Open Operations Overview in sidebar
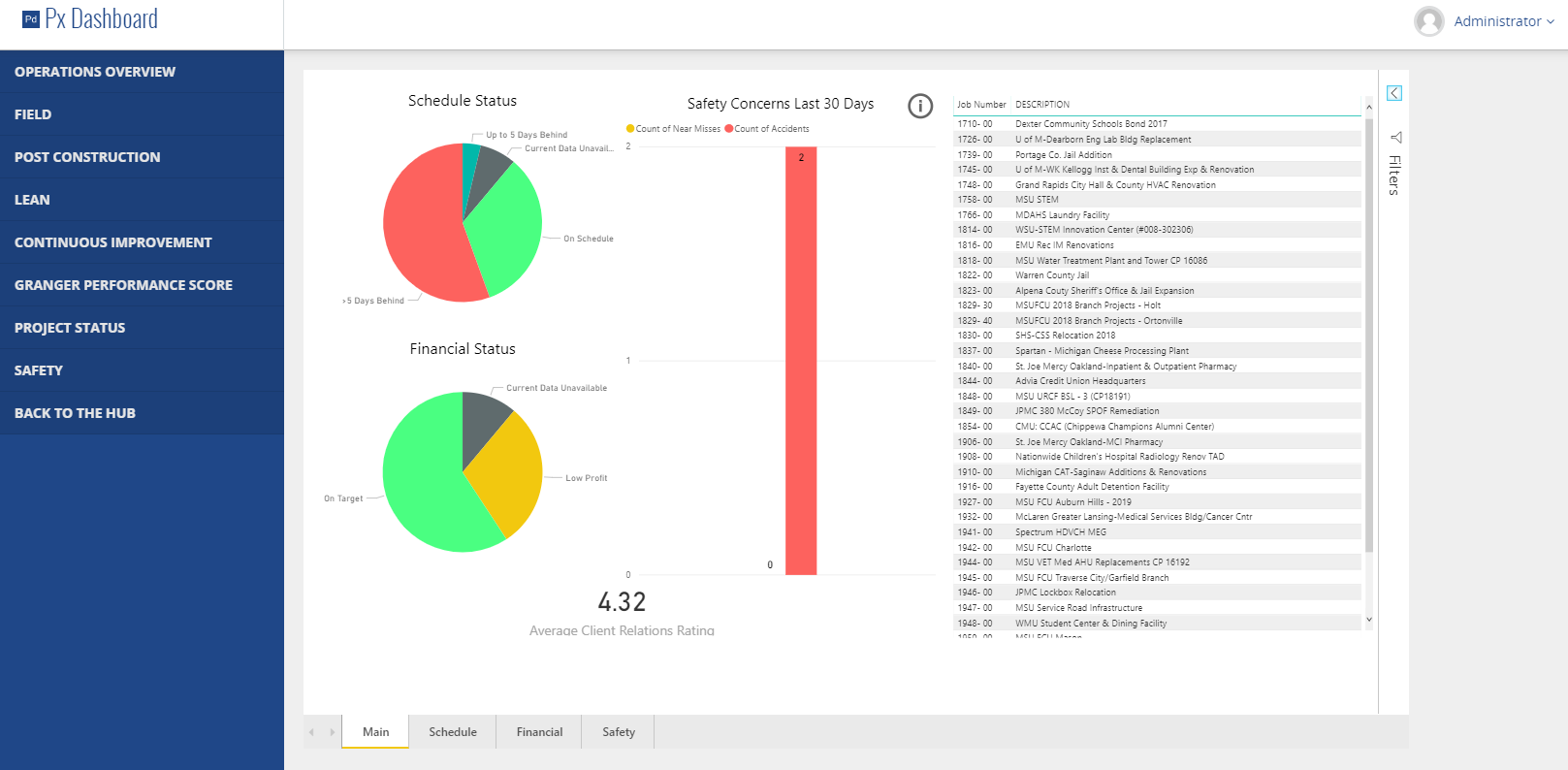Image resolution: width=1568 pixels, height=770 pixels. [142, 72]
